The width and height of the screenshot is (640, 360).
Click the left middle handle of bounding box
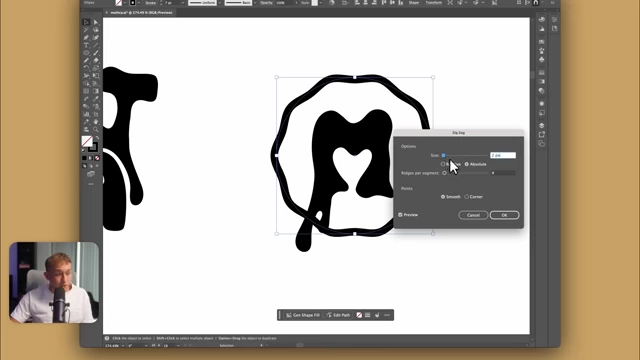click(x=277, y=156)
